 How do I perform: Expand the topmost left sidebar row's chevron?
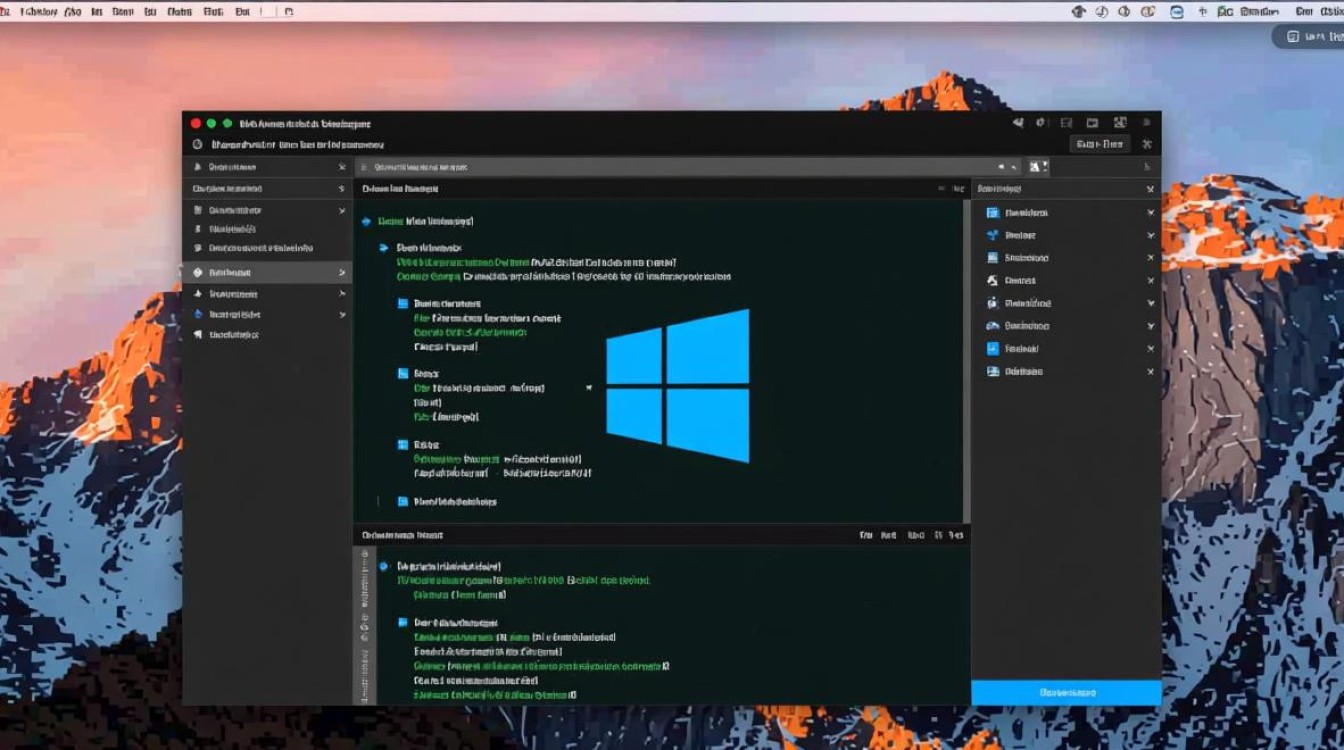pyautogui.click(x=342, y=167)
